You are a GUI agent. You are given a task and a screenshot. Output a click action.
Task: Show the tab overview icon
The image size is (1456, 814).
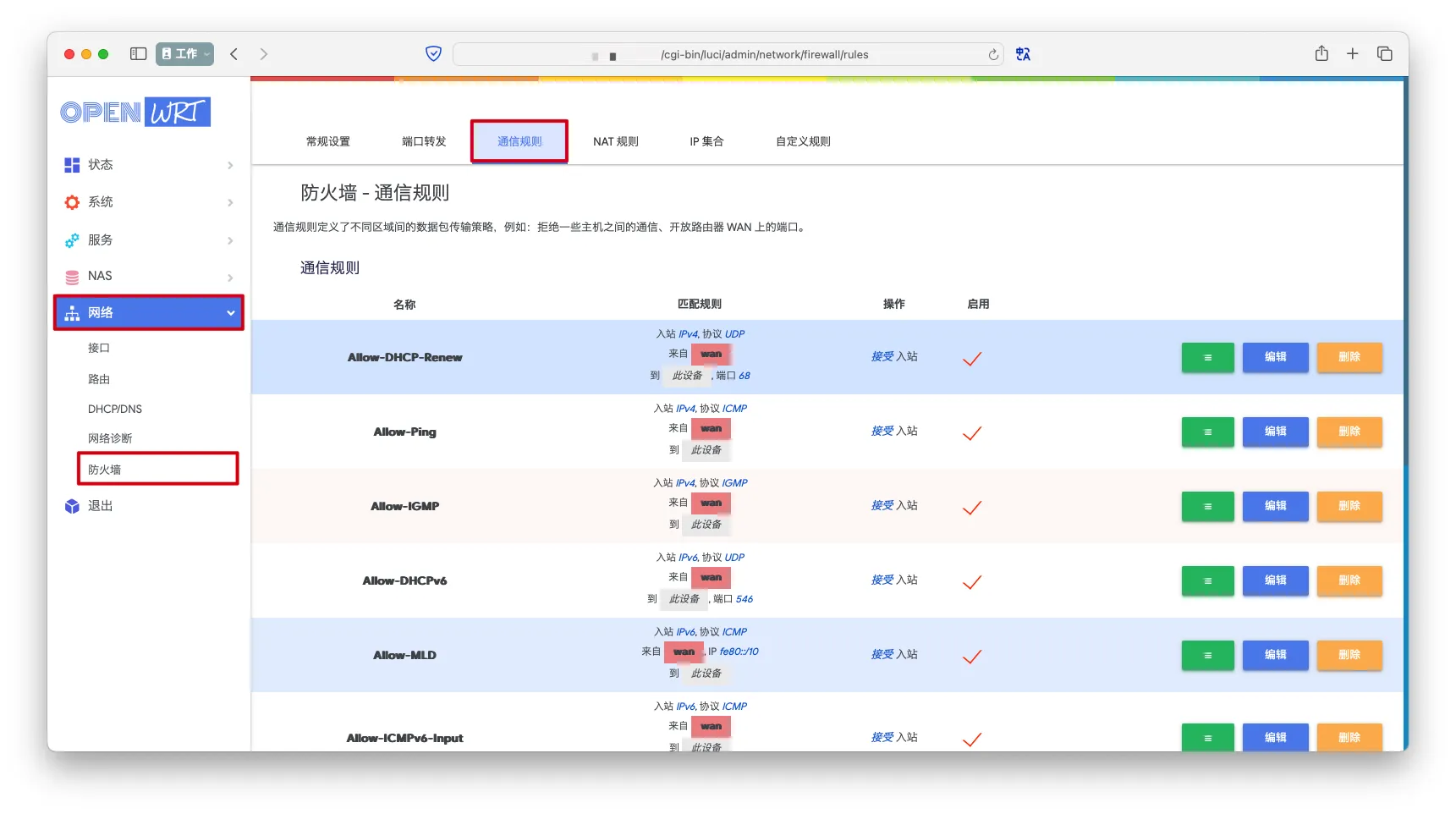coord(1385,54)
